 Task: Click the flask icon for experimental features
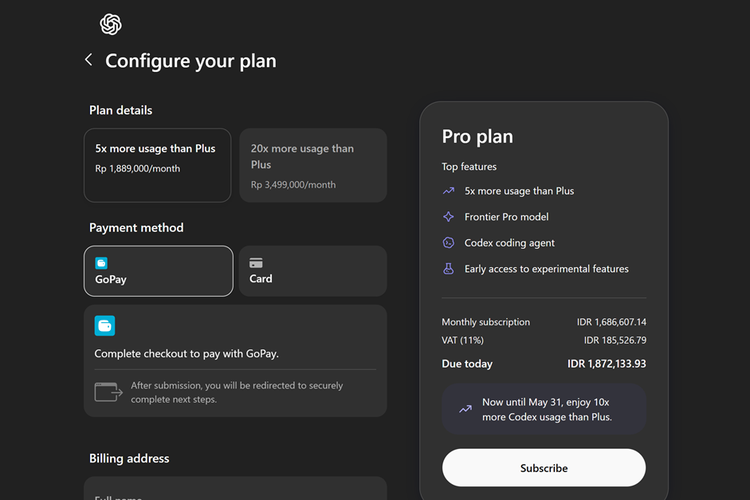point(449,269)
